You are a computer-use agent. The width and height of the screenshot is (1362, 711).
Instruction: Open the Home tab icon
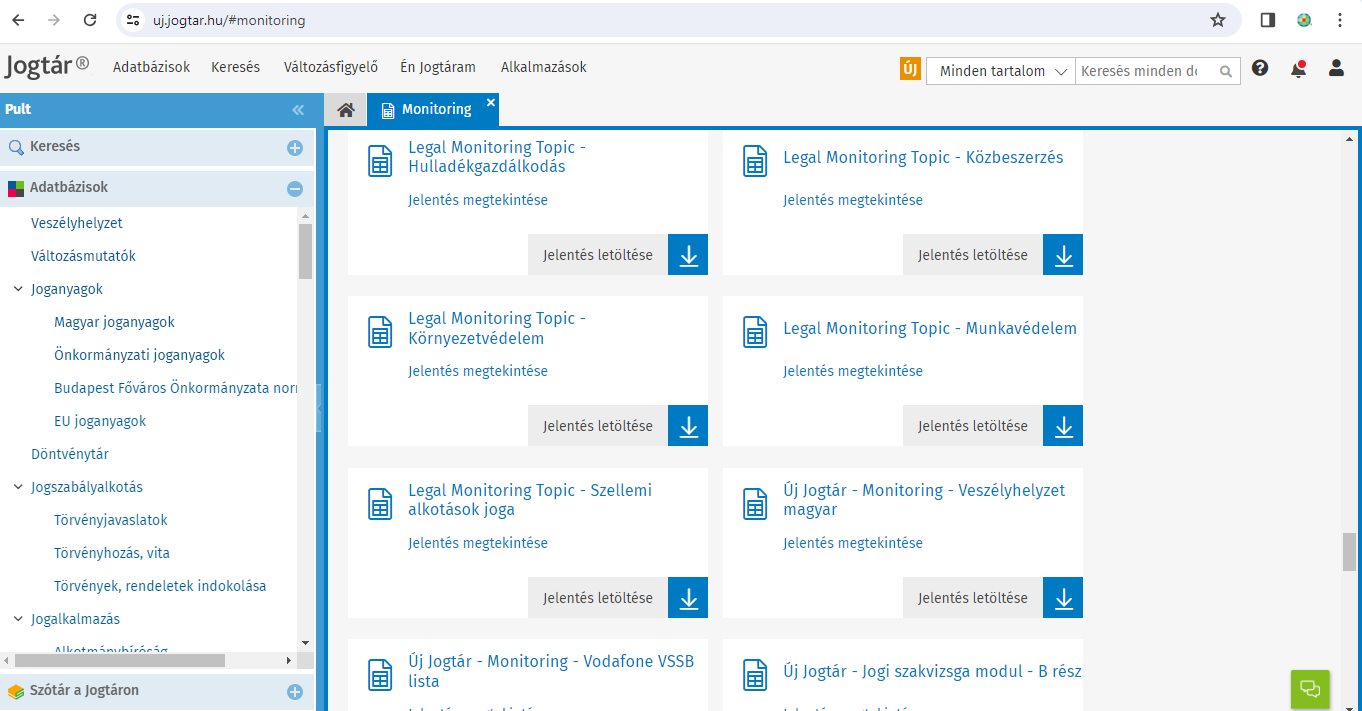(346, 110)
